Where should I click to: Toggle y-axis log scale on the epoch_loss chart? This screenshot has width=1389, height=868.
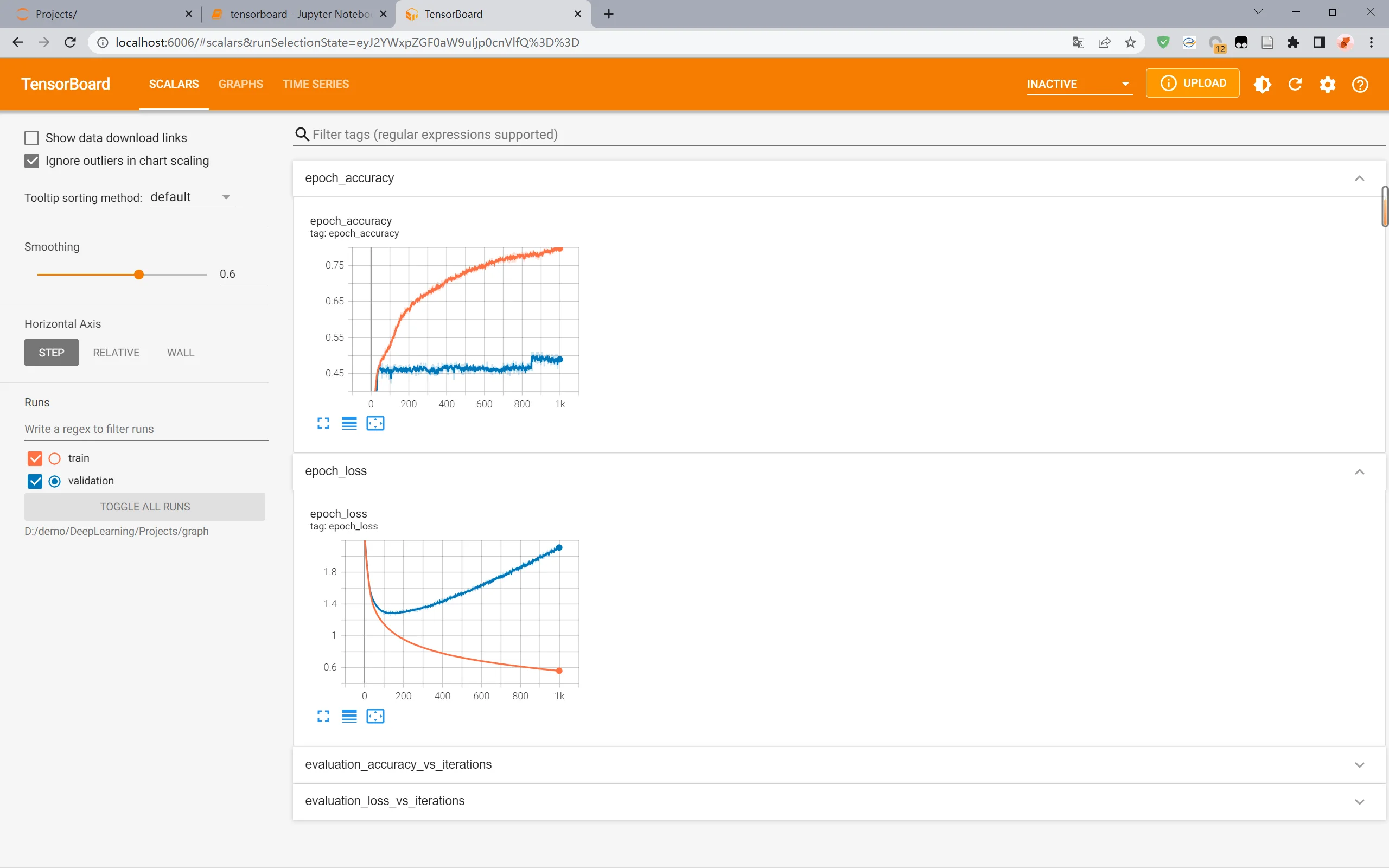click(349, 717)
